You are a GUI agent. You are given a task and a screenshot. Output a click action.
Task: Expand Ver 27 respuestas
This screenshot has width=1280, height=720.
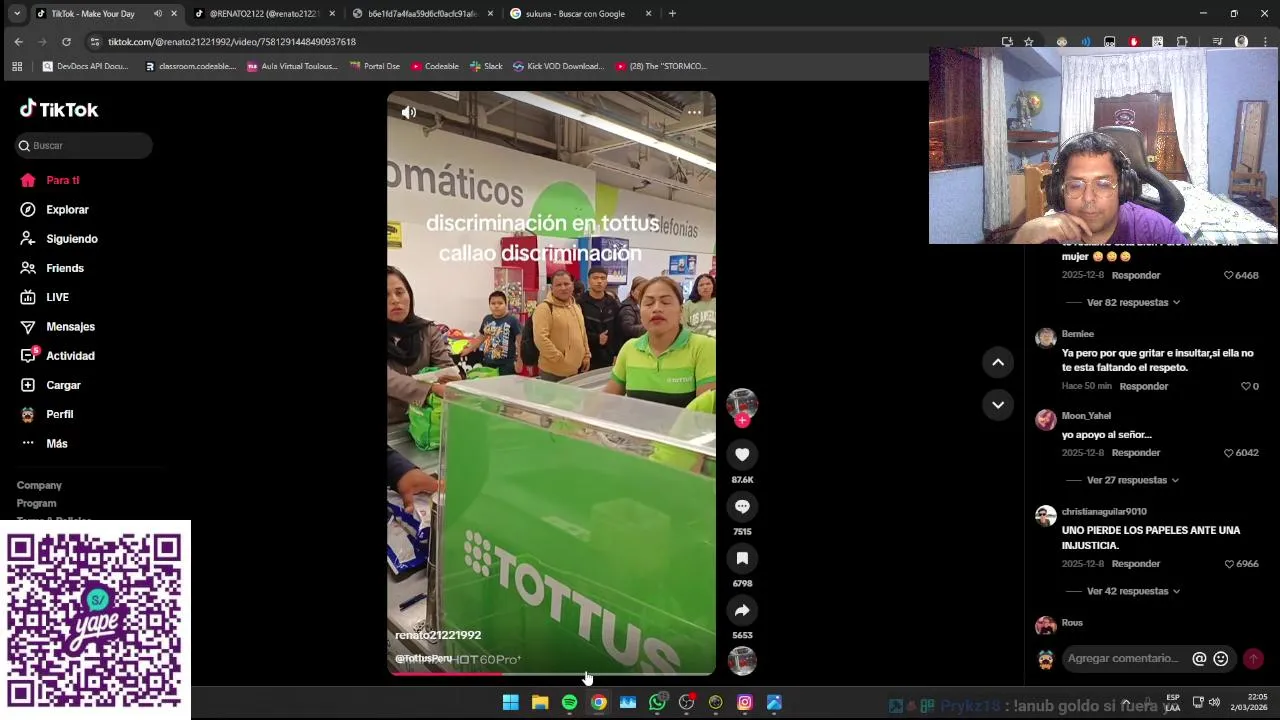pos(1133,480)
